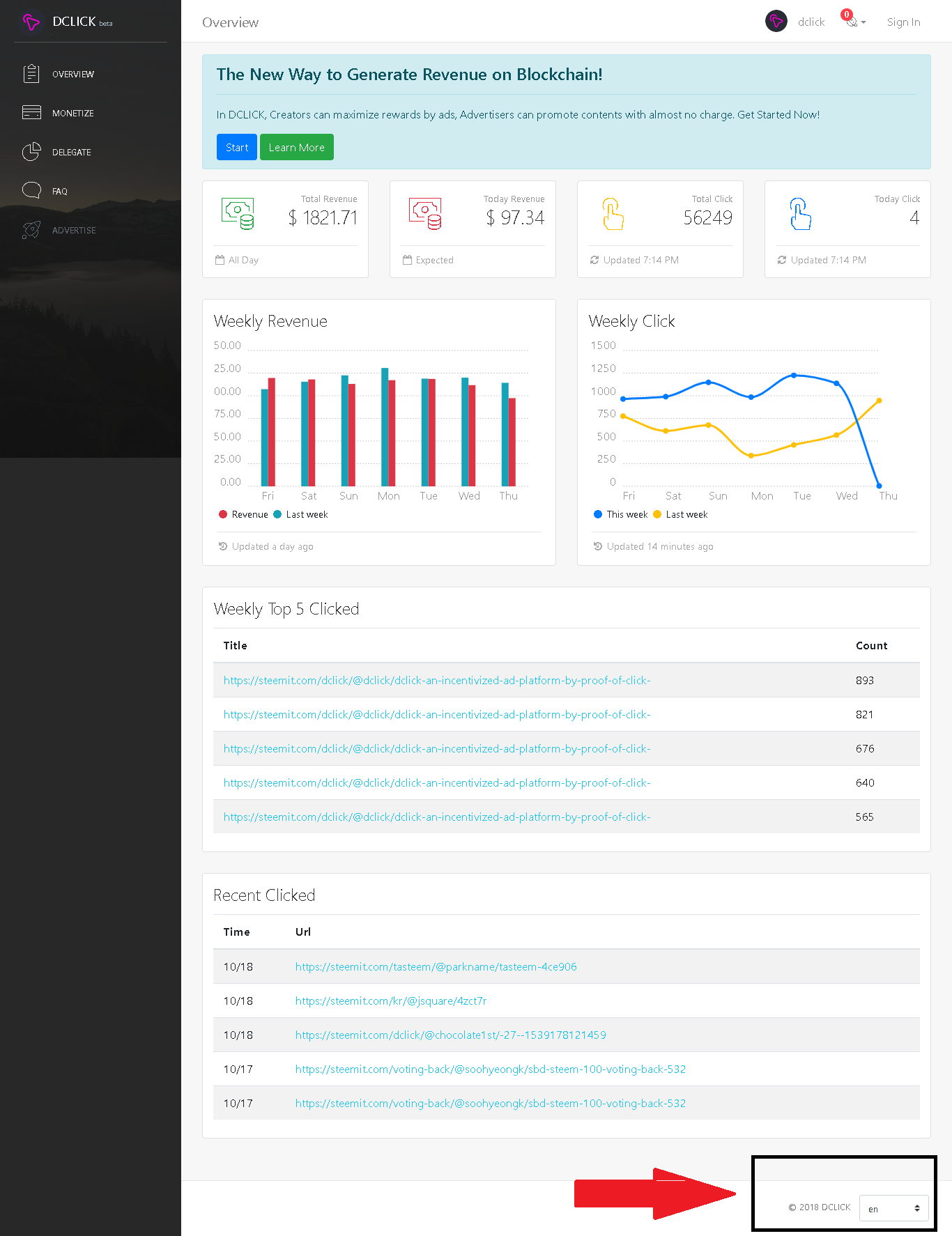
Task: Click the red Today Revenue money icon
Action: click(x=425, y=213)
